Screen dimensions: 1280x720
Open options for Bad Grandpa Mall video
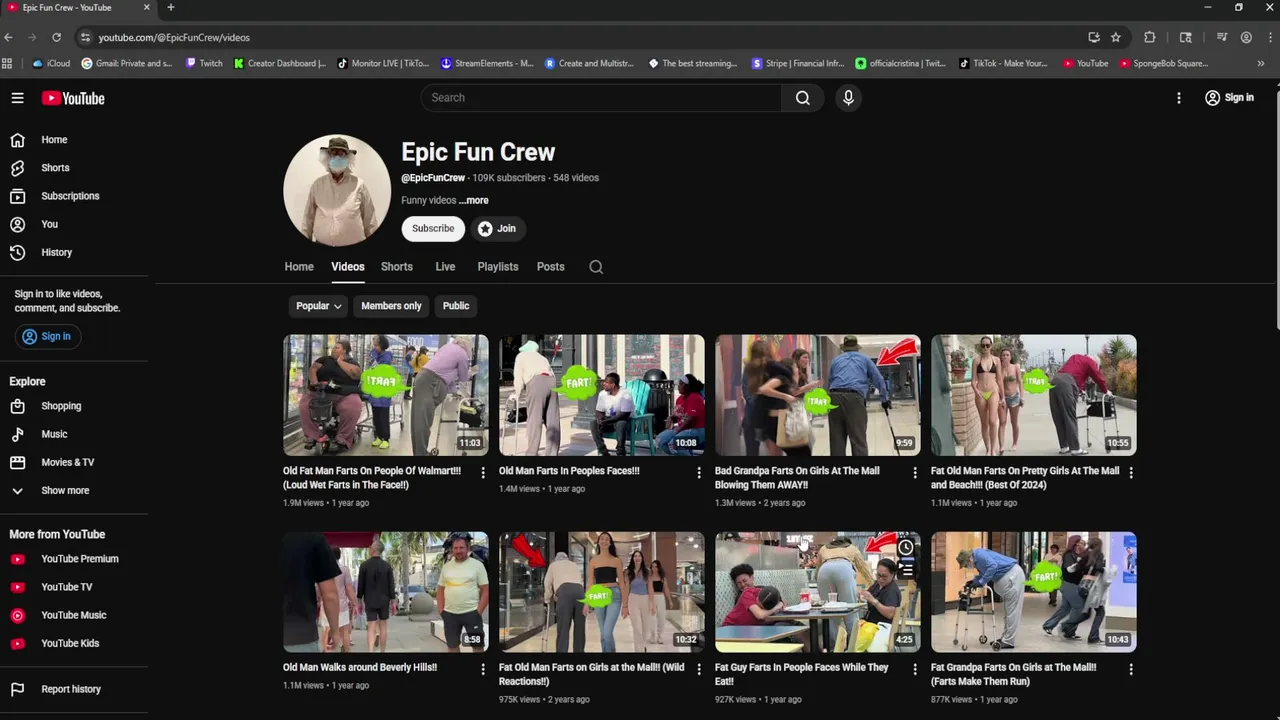coord(915,473)
